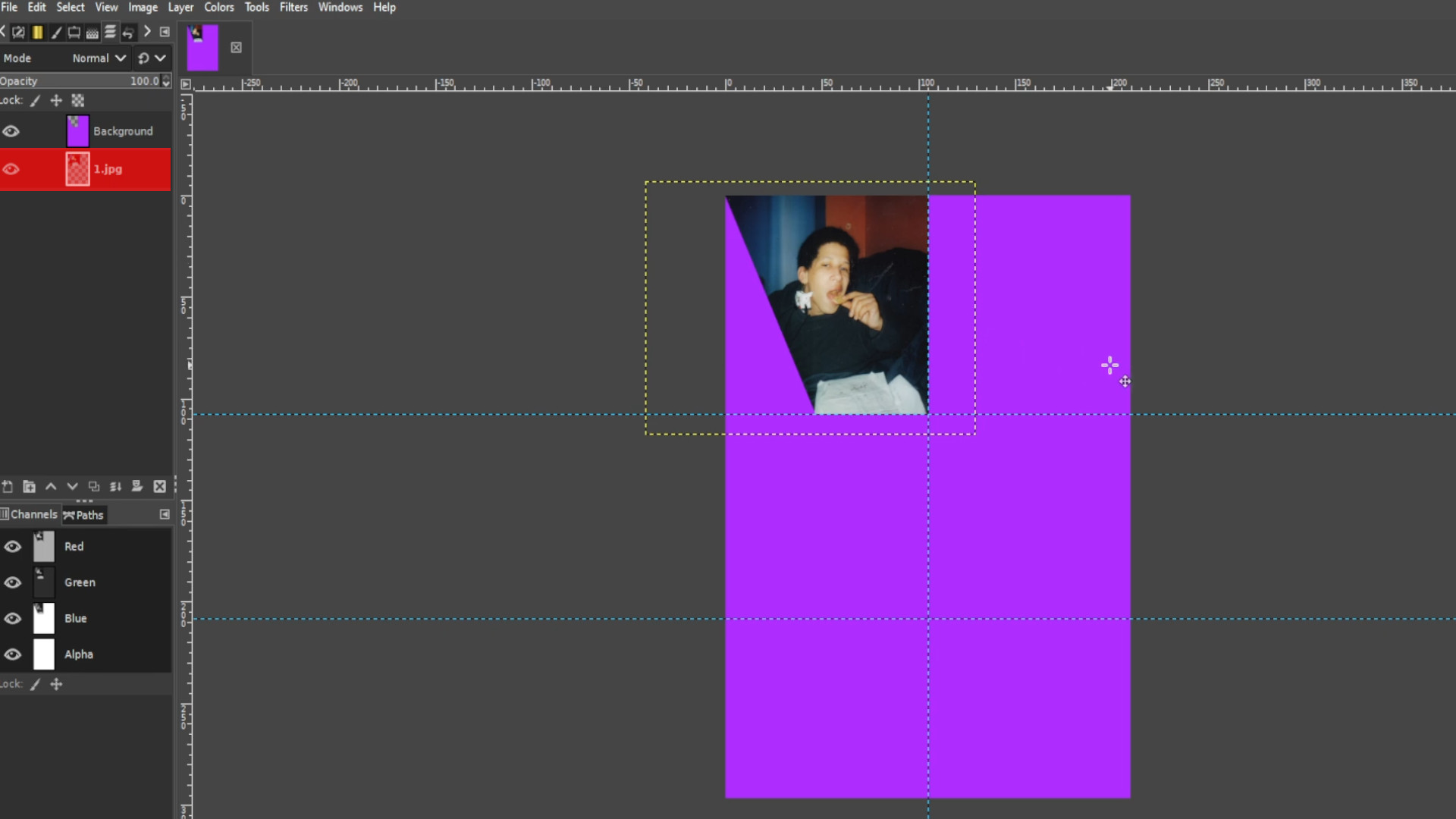Open the Edit menu
Image resolution: width=1456 pixels, height=819 pixels.
[x=36, y=7]
